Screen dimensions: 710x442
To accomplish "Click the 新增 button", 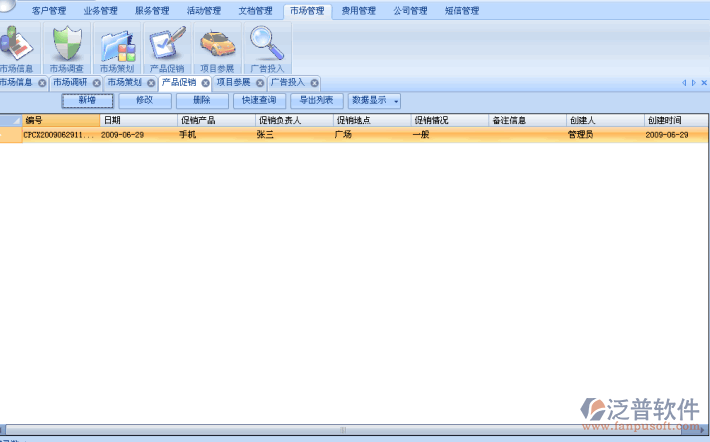I will pos(87,101).
